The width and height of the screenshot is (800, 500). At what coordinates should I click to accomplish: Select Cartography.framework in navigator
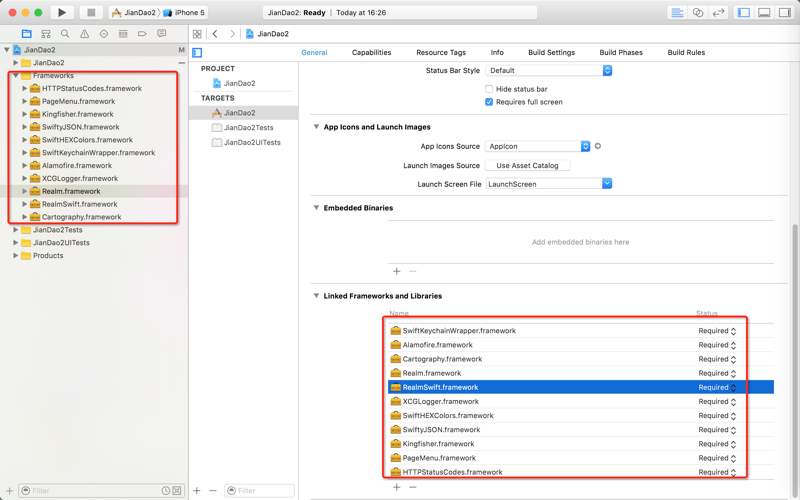[x=82, y=217]
